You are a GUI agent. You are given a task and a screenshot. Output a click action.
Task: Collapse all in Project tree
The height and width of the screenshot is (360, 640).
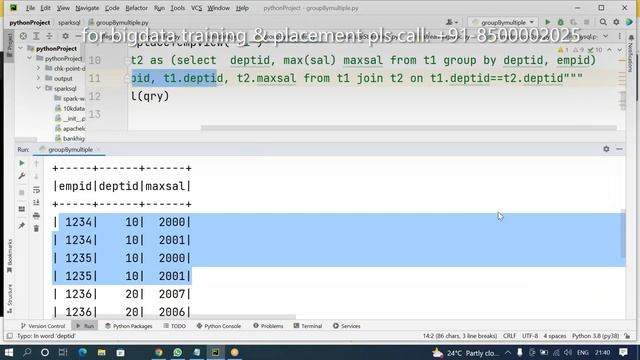pyautogui.click(x=49, y=36)
